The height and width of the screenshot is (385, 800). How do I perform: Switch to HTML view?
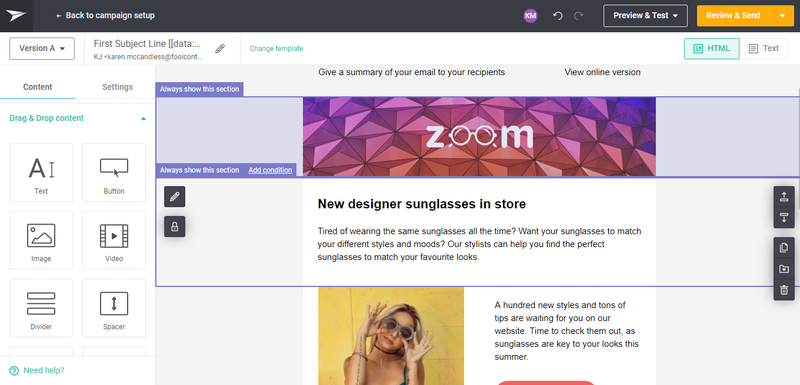click(712, 48)
